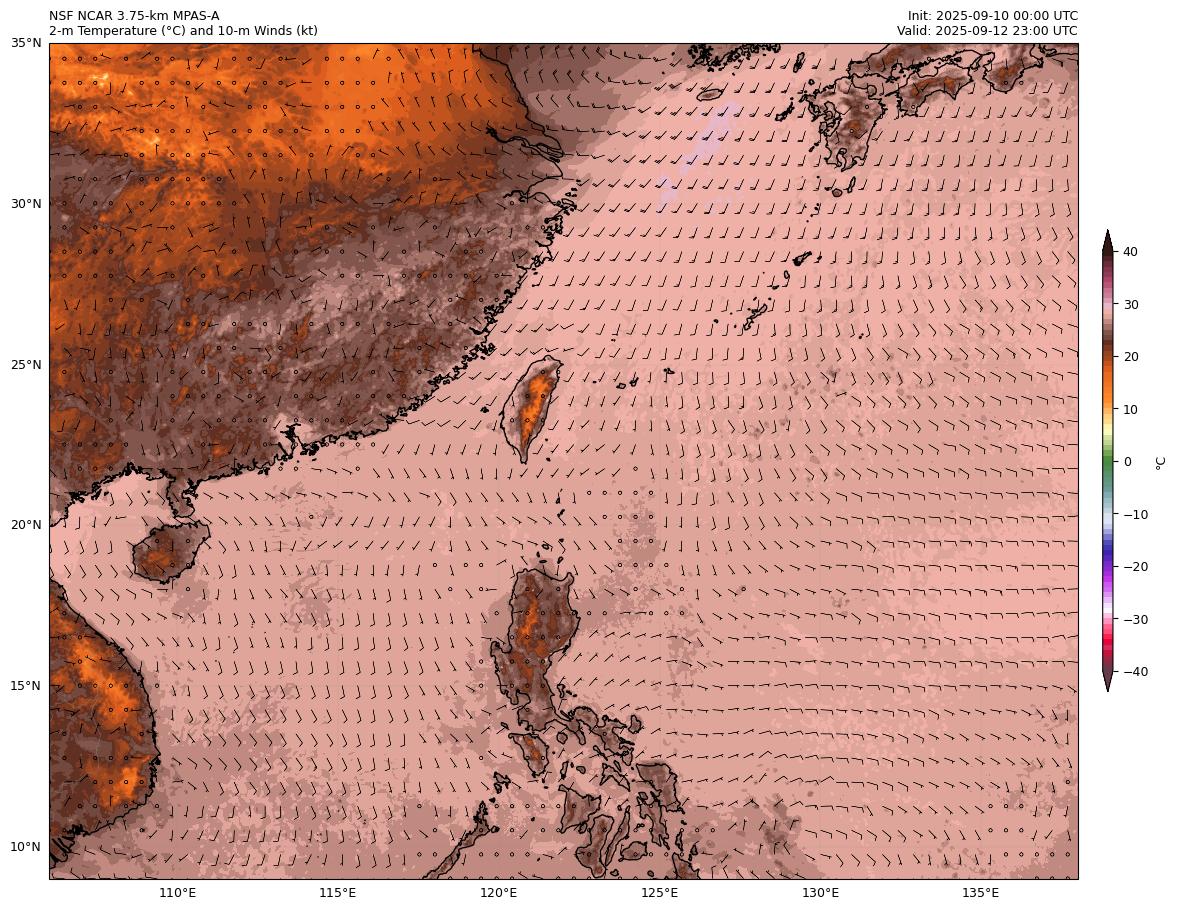Viewport: 1177px width, 909px height.
Task: Click the °C unit label beside the colorbar
Action: pyautogui.click(x=1159, y=462)
